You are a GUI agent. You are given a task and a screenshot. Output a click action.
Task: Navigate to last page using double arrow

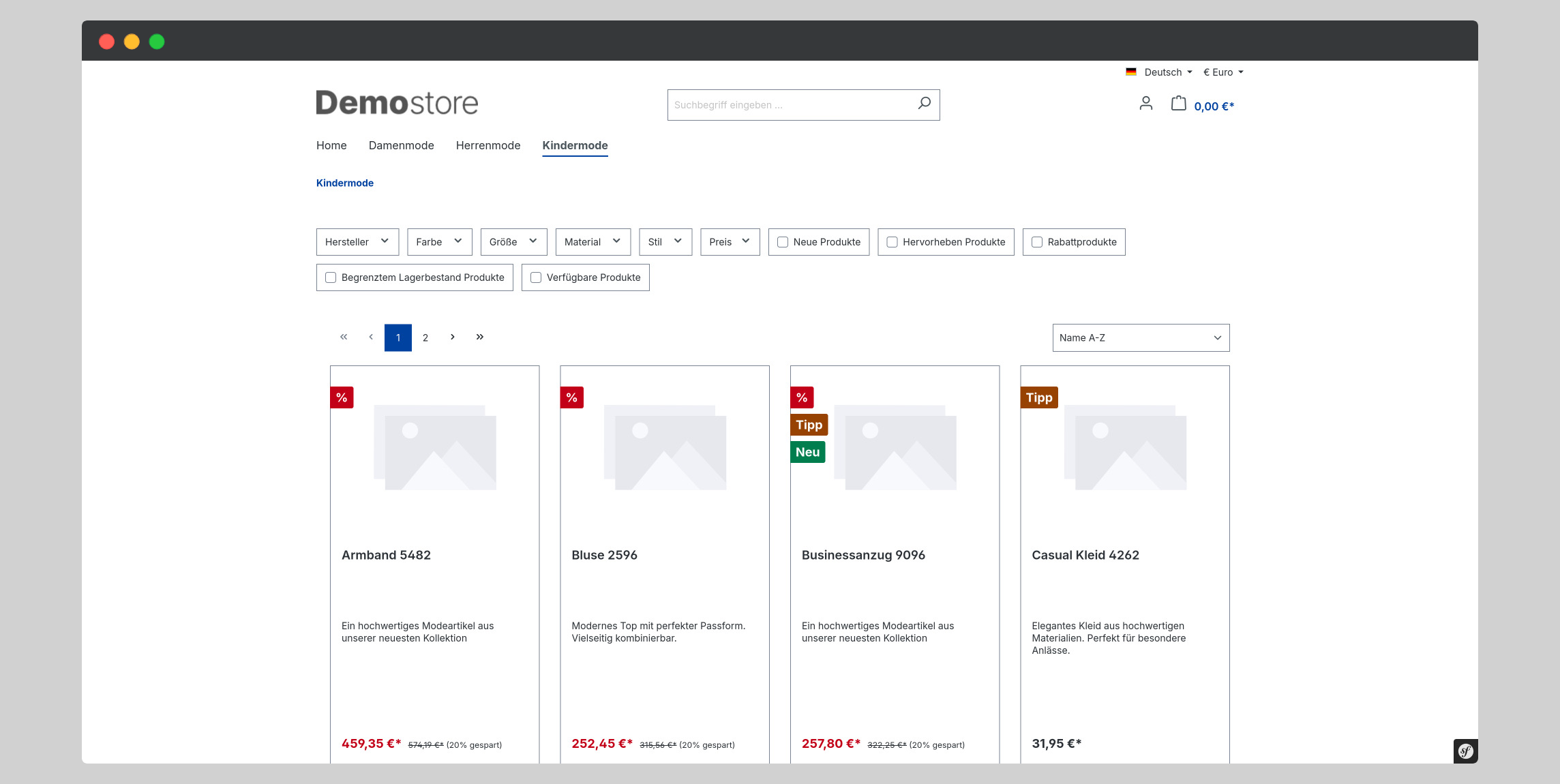click(x=479, y=337)
